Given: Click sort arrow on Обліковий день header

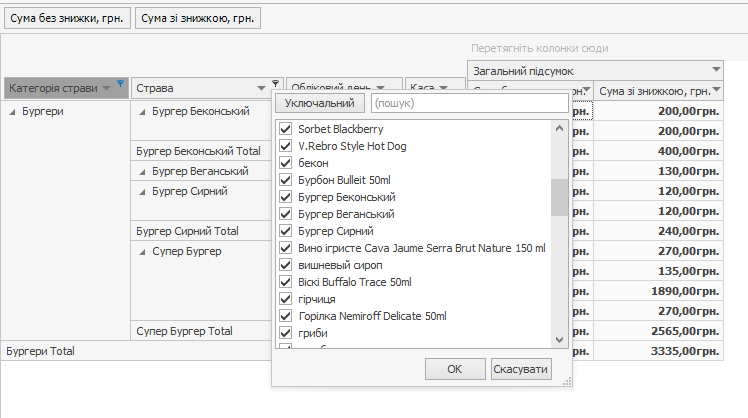Looking at the screenshot, I should coord(382,89).
